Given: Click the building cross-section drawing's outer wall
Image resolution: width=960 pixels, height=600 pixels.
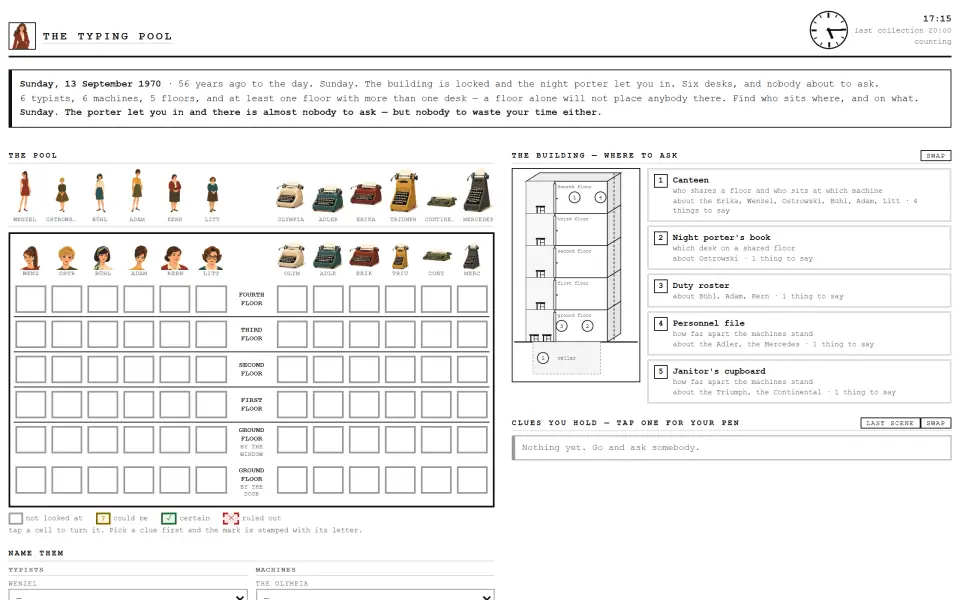Looking at the screenshot, I should (x=576, y=275).
